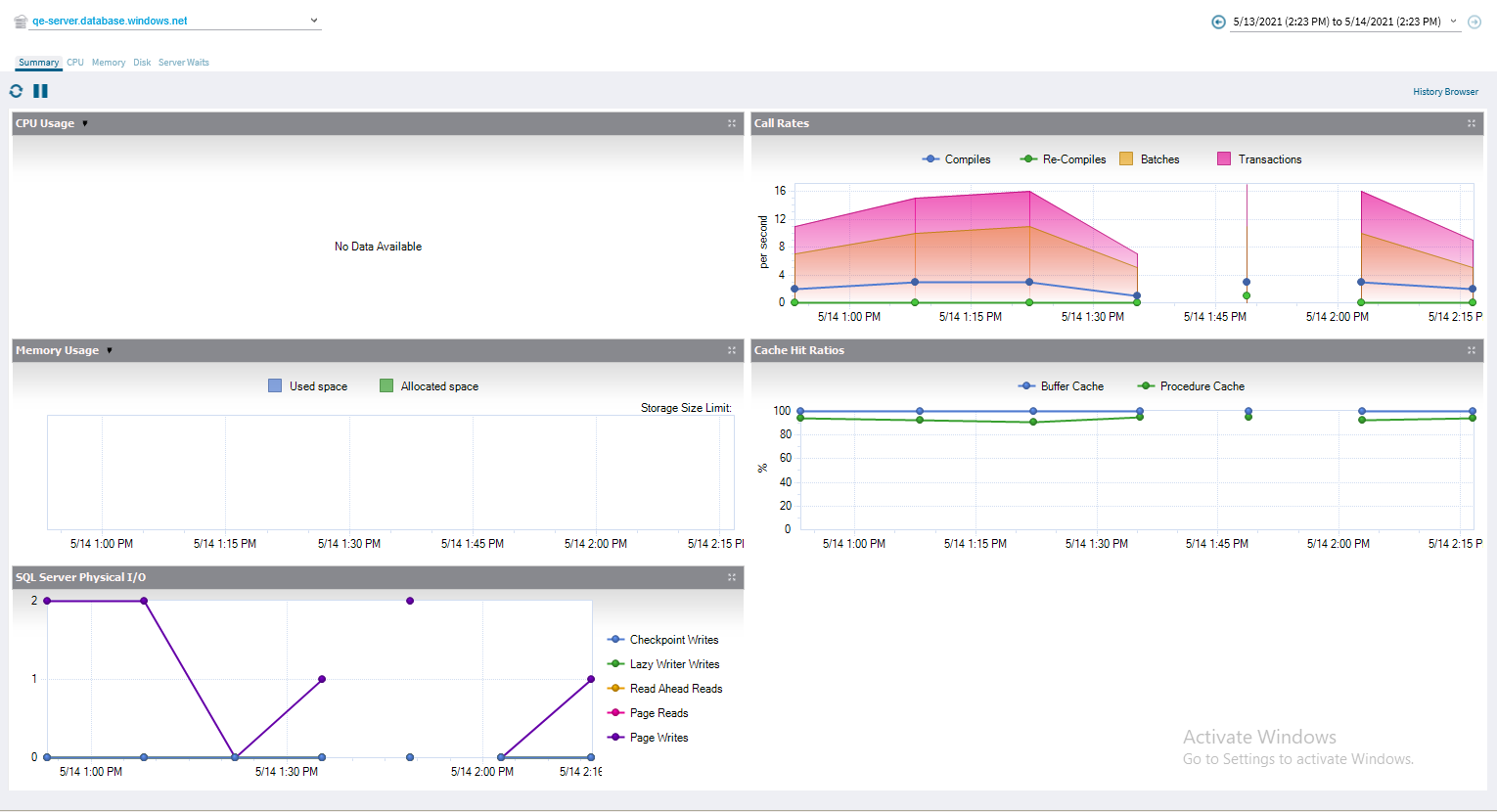Toggle the Transactions legend swatch
Screen dimensions: 1497x812
pyautogui.click(x=1223, y=159)
